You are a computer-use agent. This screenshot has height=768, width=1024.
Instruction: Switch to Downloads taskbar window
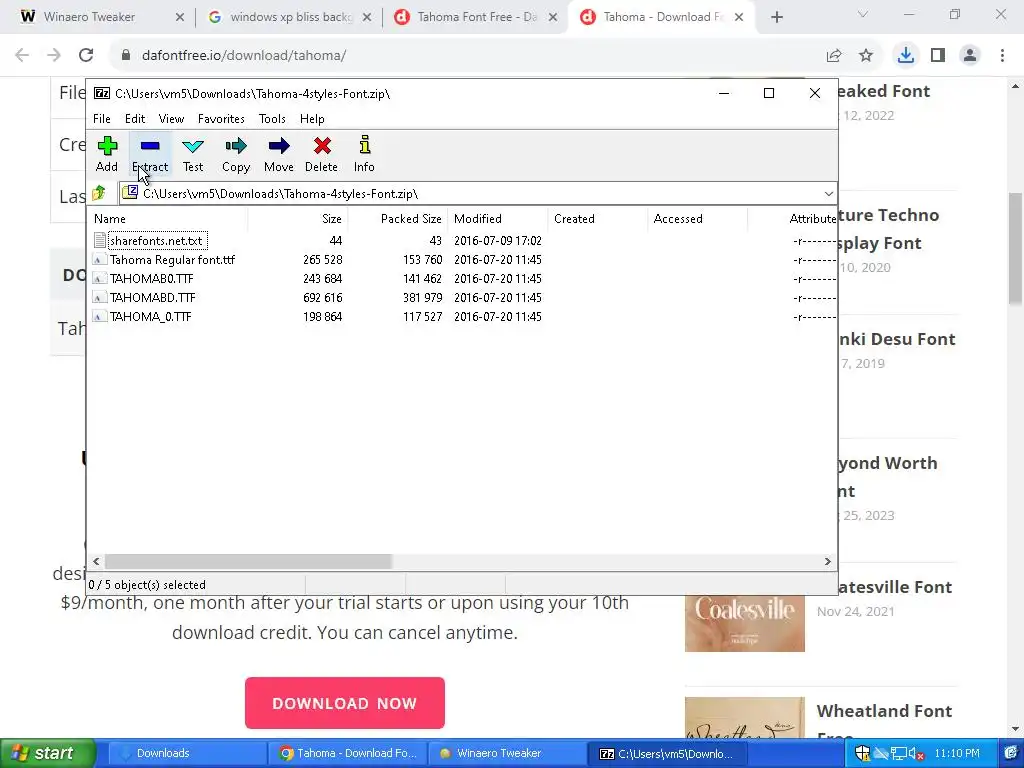pyautogui.click(x=187, y=754)
